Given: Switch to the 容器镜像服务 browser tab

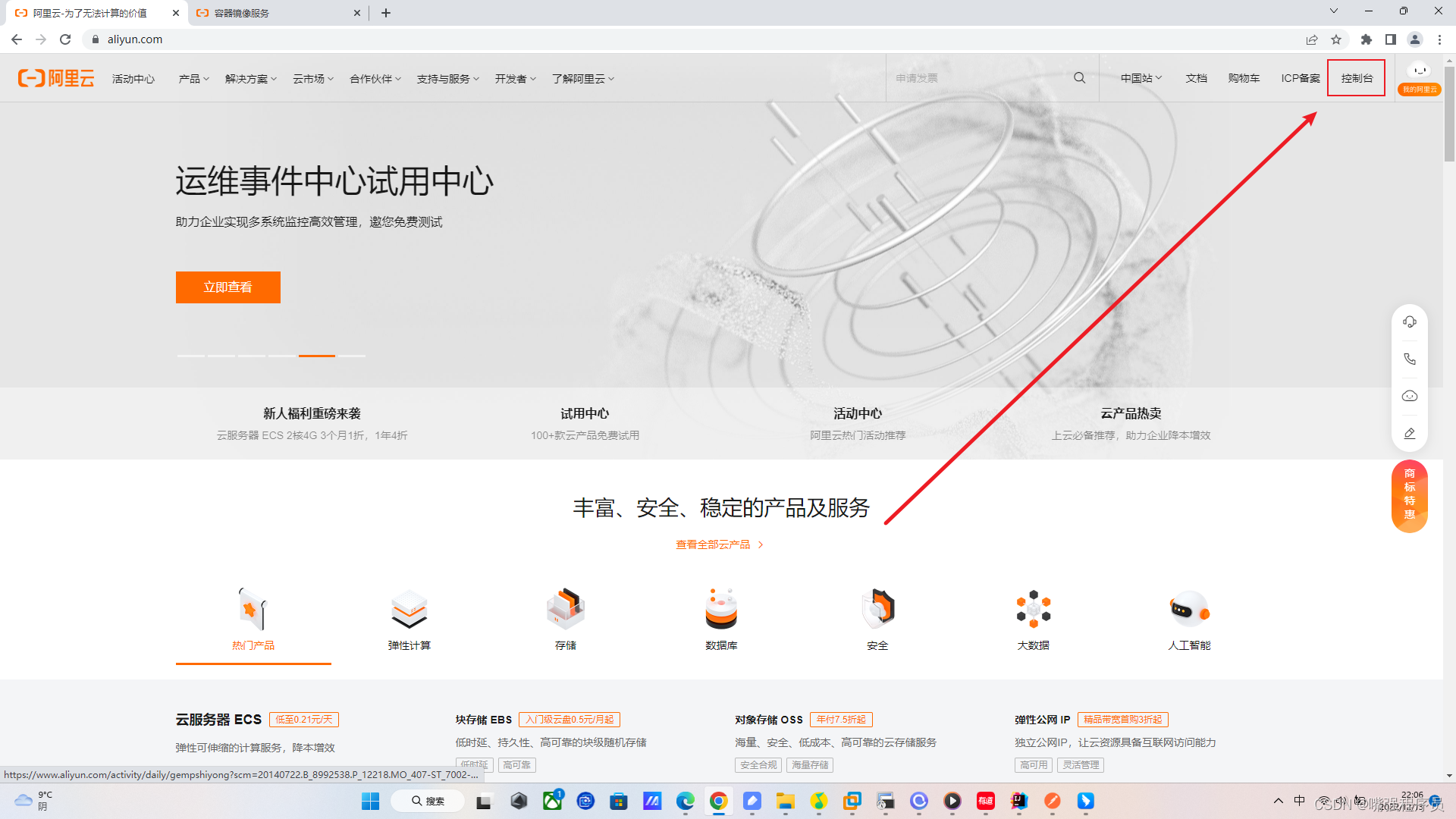Looking at the screenshot, I should [273, 13].
